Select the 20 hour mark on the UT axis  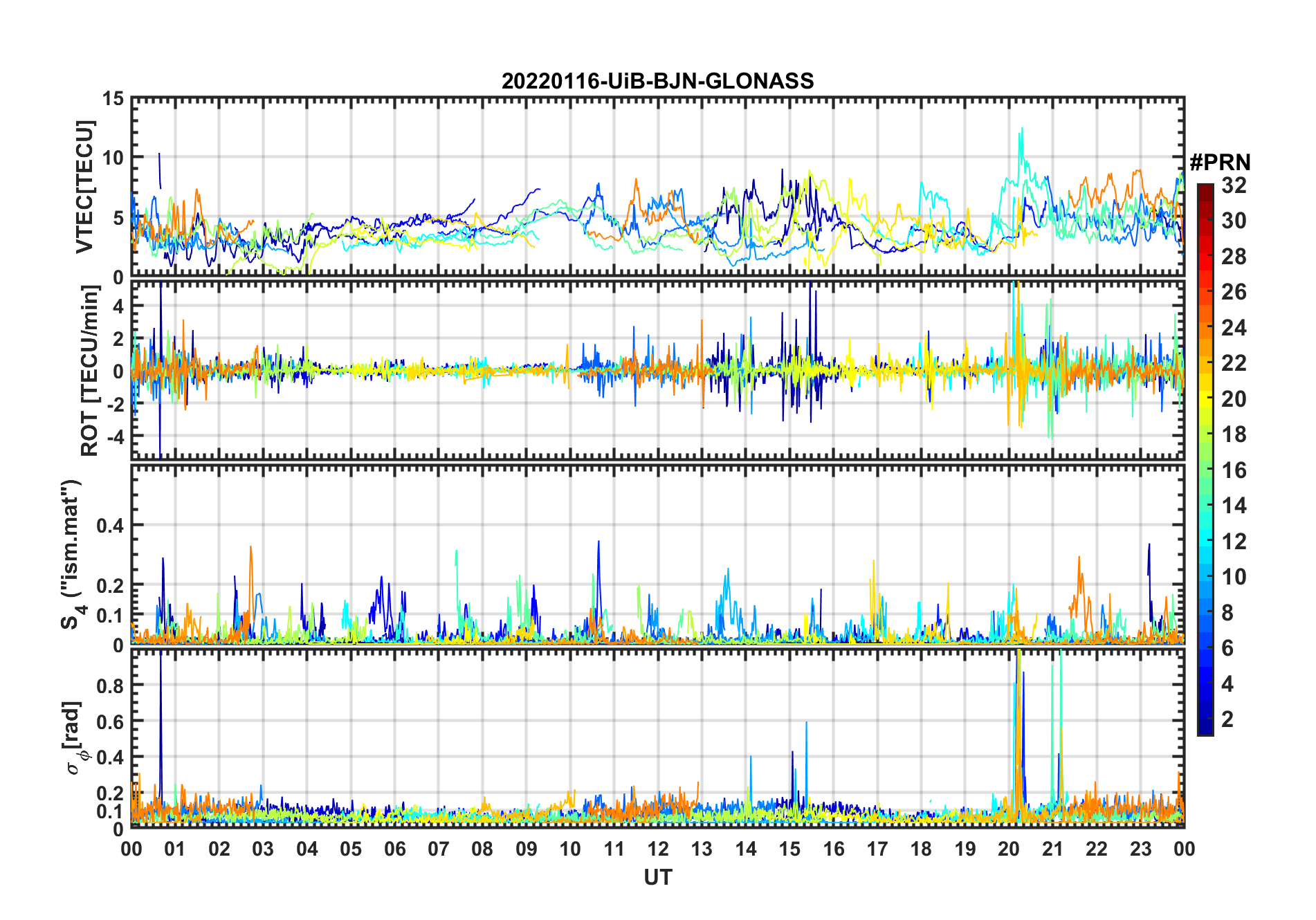[x=1009, y=849]
